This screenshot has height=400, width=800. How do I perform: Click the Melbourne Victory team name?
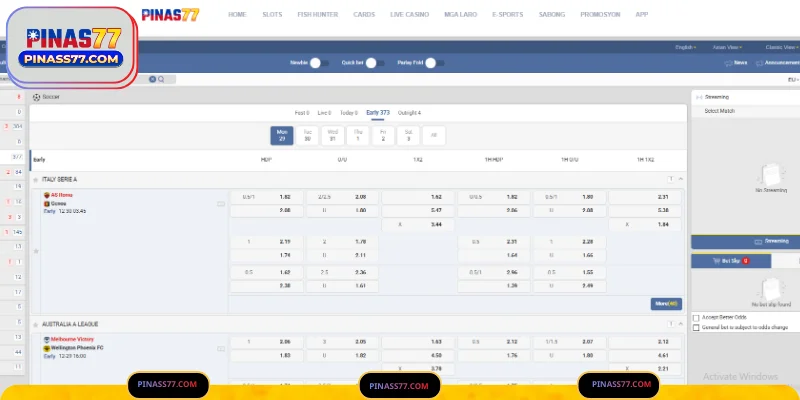point(72,340)
